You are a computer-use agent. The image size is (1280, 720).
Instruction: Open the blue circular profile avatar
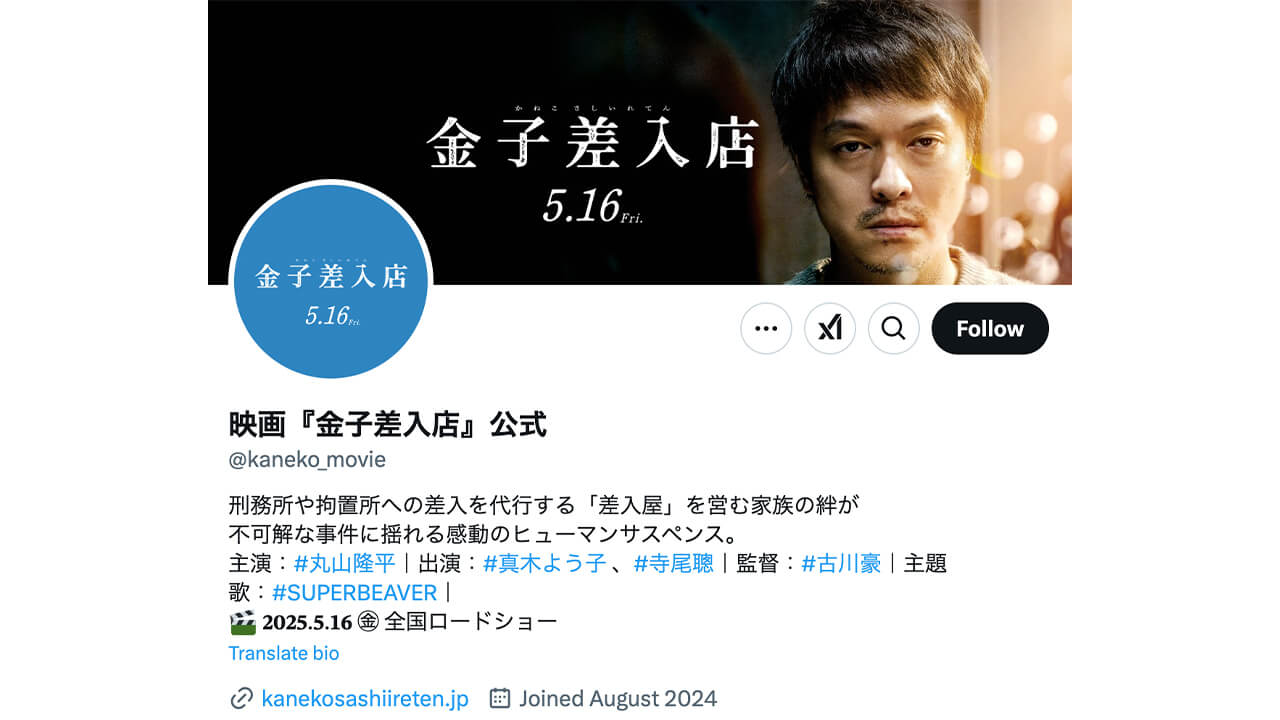[331, 281]
